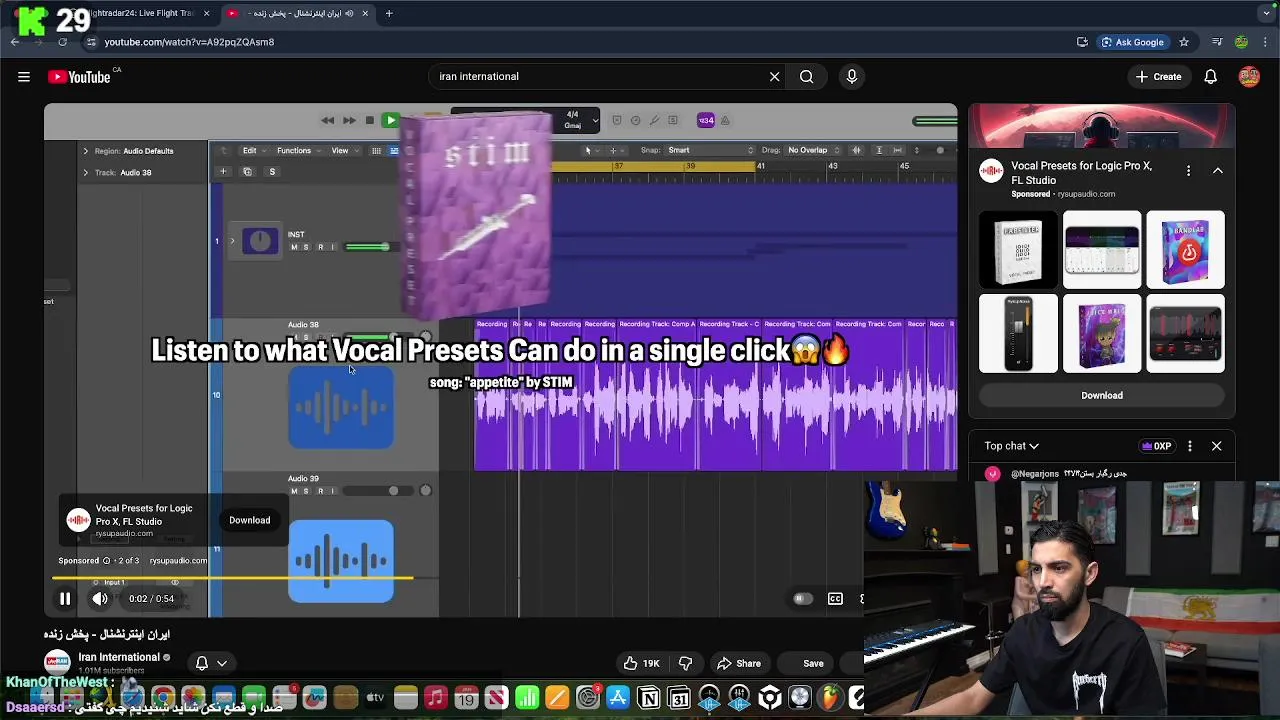Image resolution: width=1280 pixels, height=720 pixels.
Task: Click Download in the sidebar ad panel
Action: [x=1102, y=395]
